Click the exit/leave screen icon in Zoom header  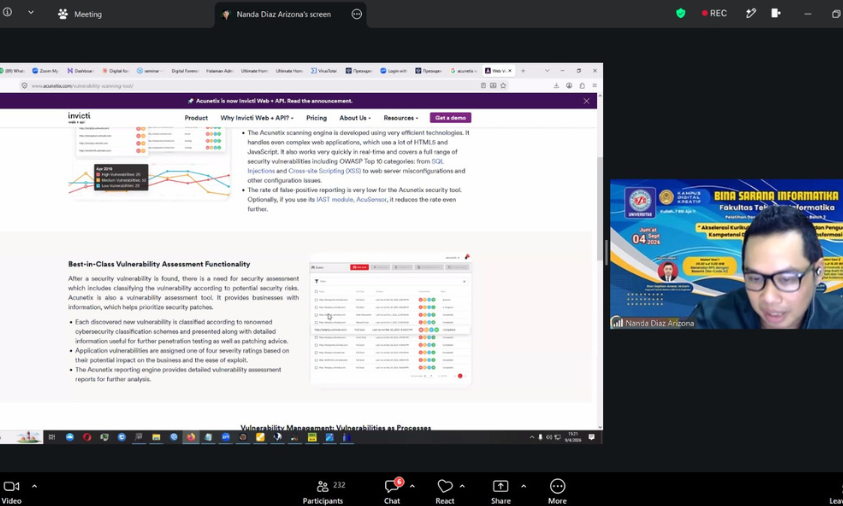click(x=775, y=13)
